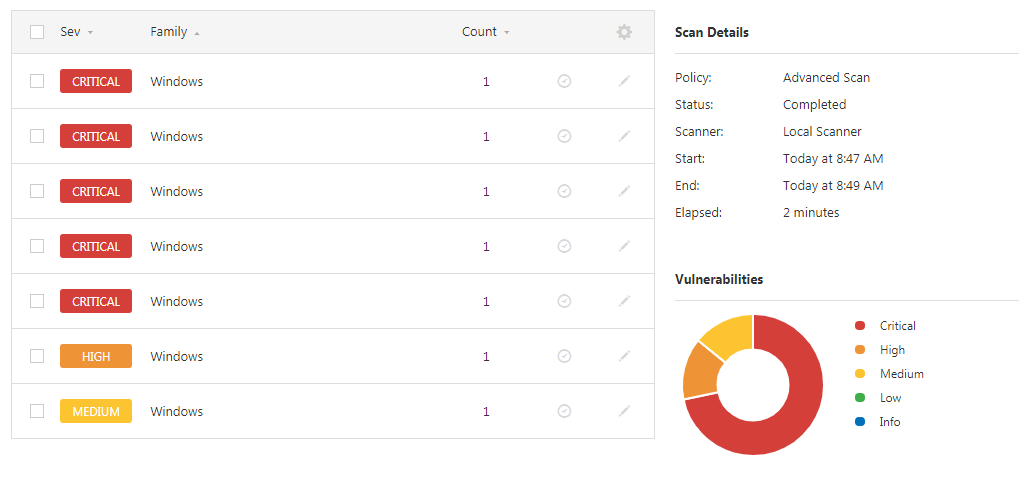Click the pencil edit icon in the MEDIUM row

click(624, 411)
